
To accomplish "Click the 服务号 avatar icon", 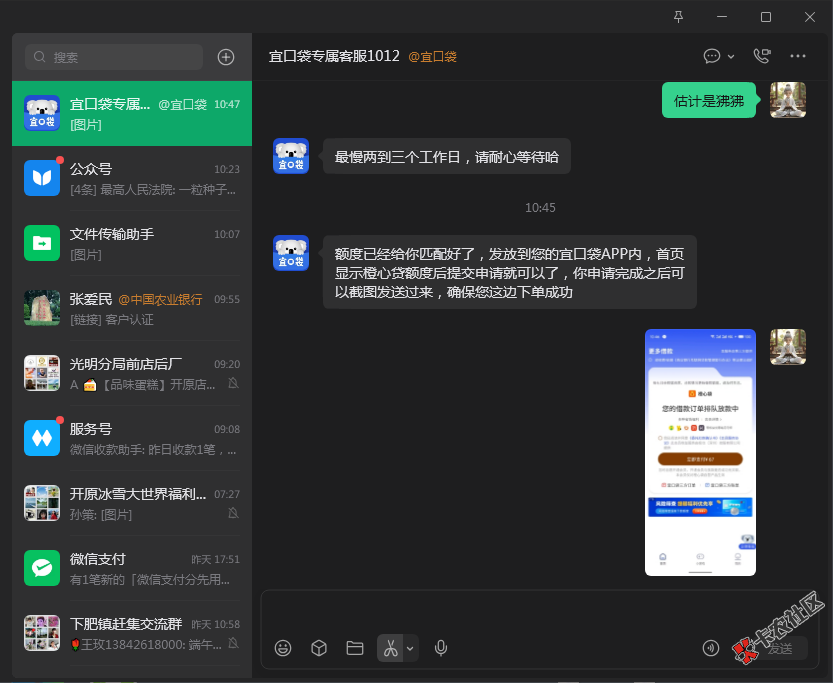I will pos(42,438).
